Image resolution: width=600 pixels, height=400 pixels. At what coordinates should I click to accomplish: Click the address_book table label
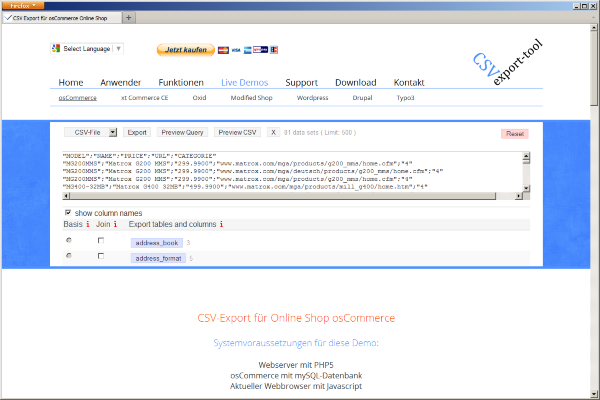(x=157, y=243)
